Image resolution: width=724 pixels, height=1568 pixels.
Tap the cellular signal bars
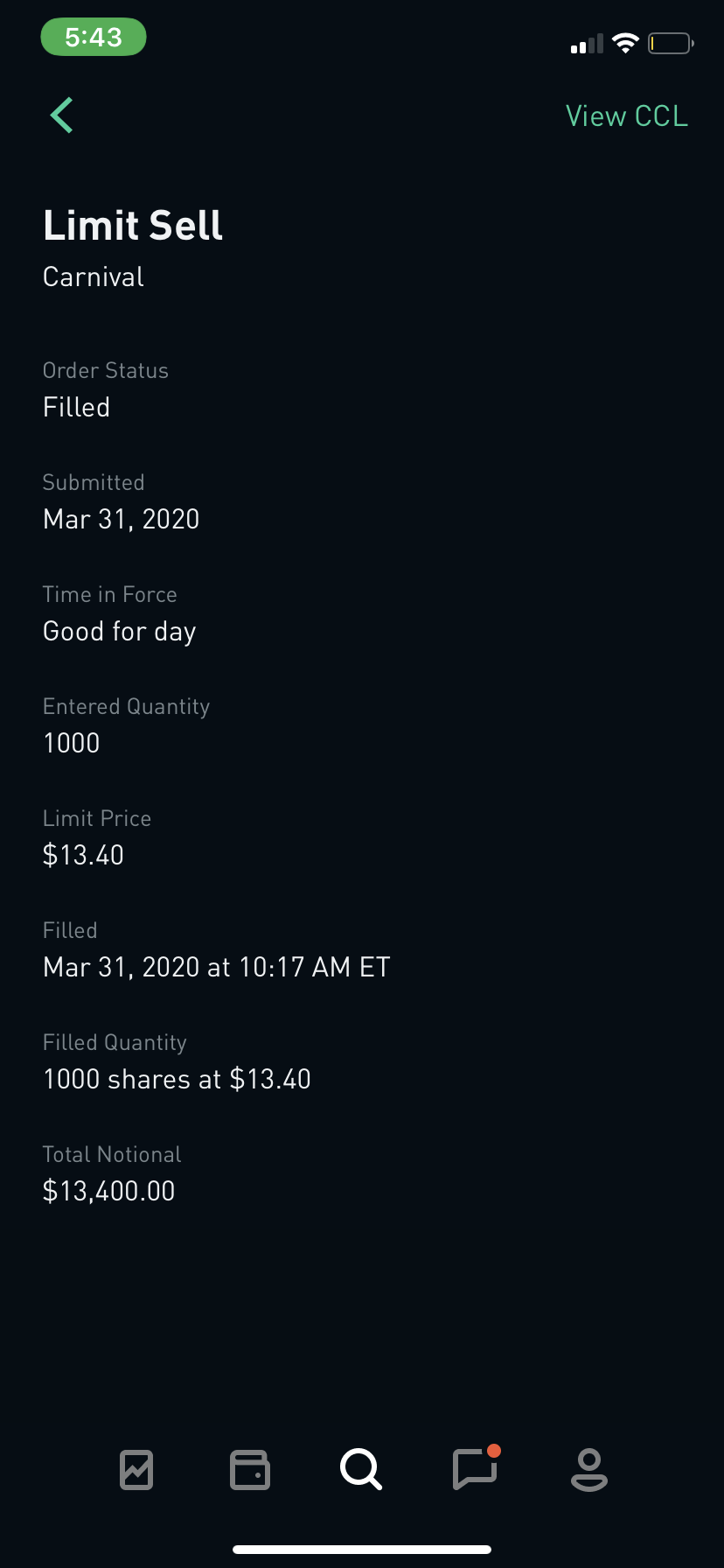[587, 44]
